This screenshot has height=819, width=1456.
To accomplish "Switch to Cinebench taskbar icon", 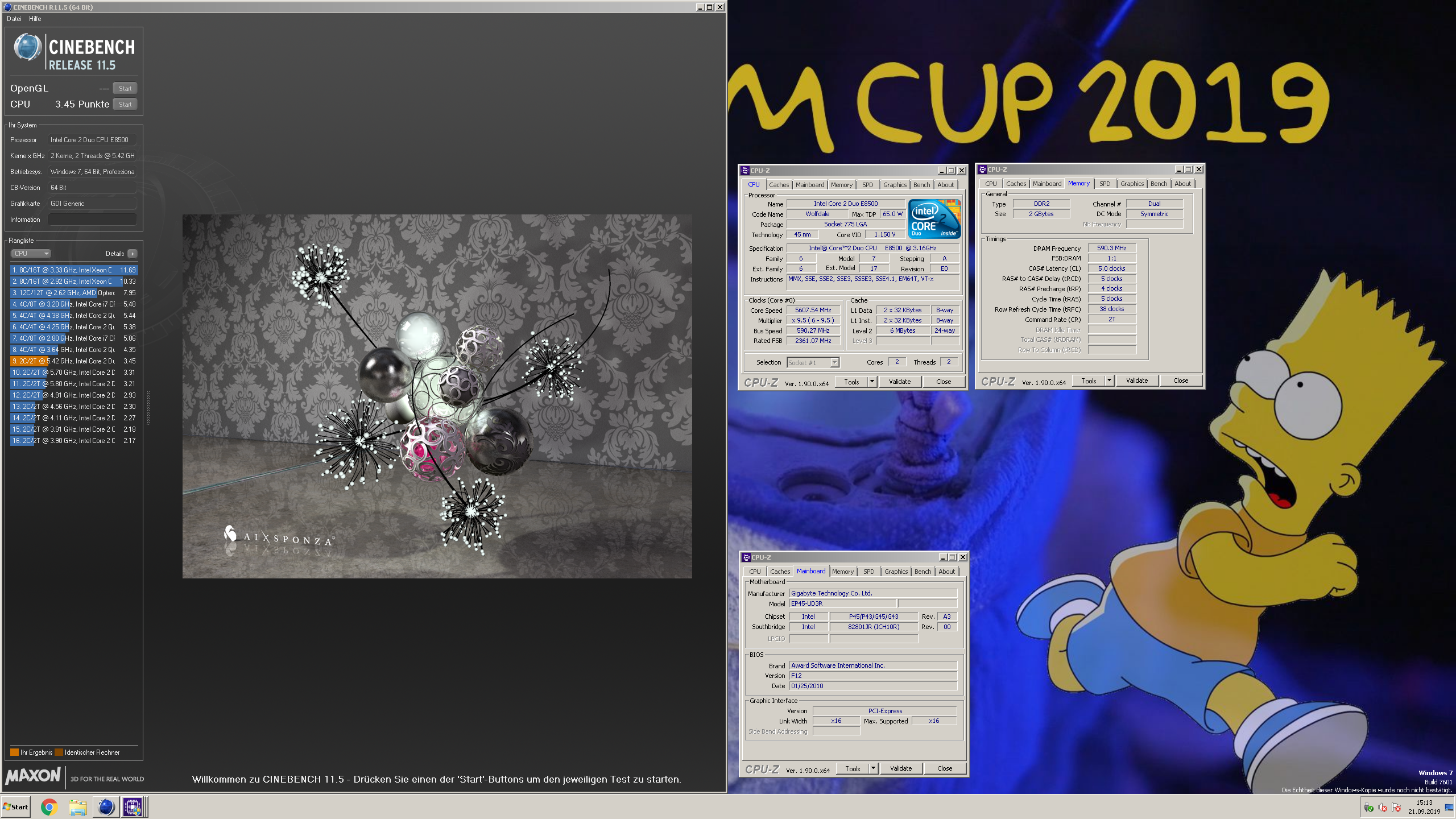I will pyautogui.click(x=106, y=806).
